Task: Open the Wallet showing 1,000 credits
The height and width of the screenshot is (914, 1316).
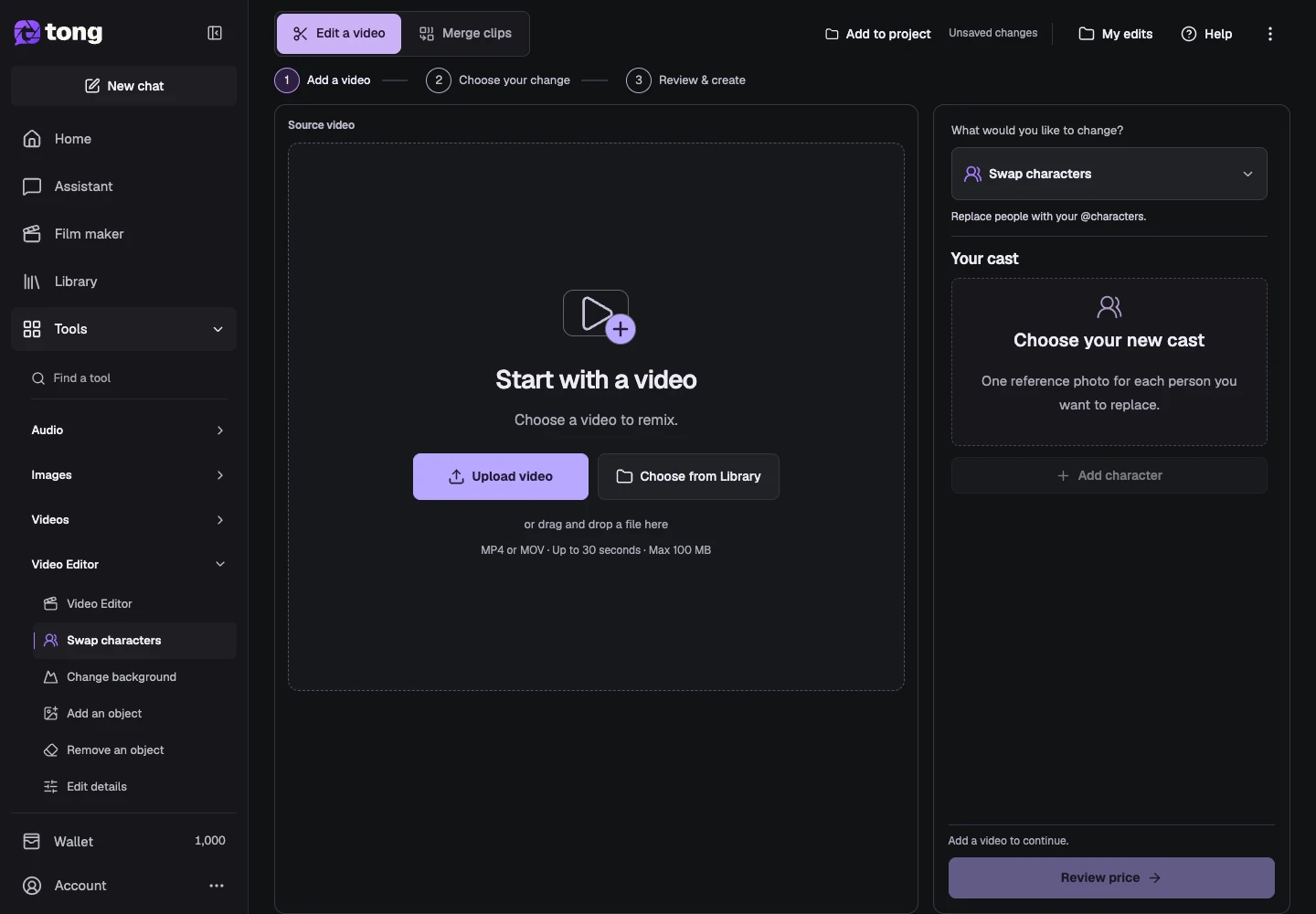Action: [x=123, y=841]
